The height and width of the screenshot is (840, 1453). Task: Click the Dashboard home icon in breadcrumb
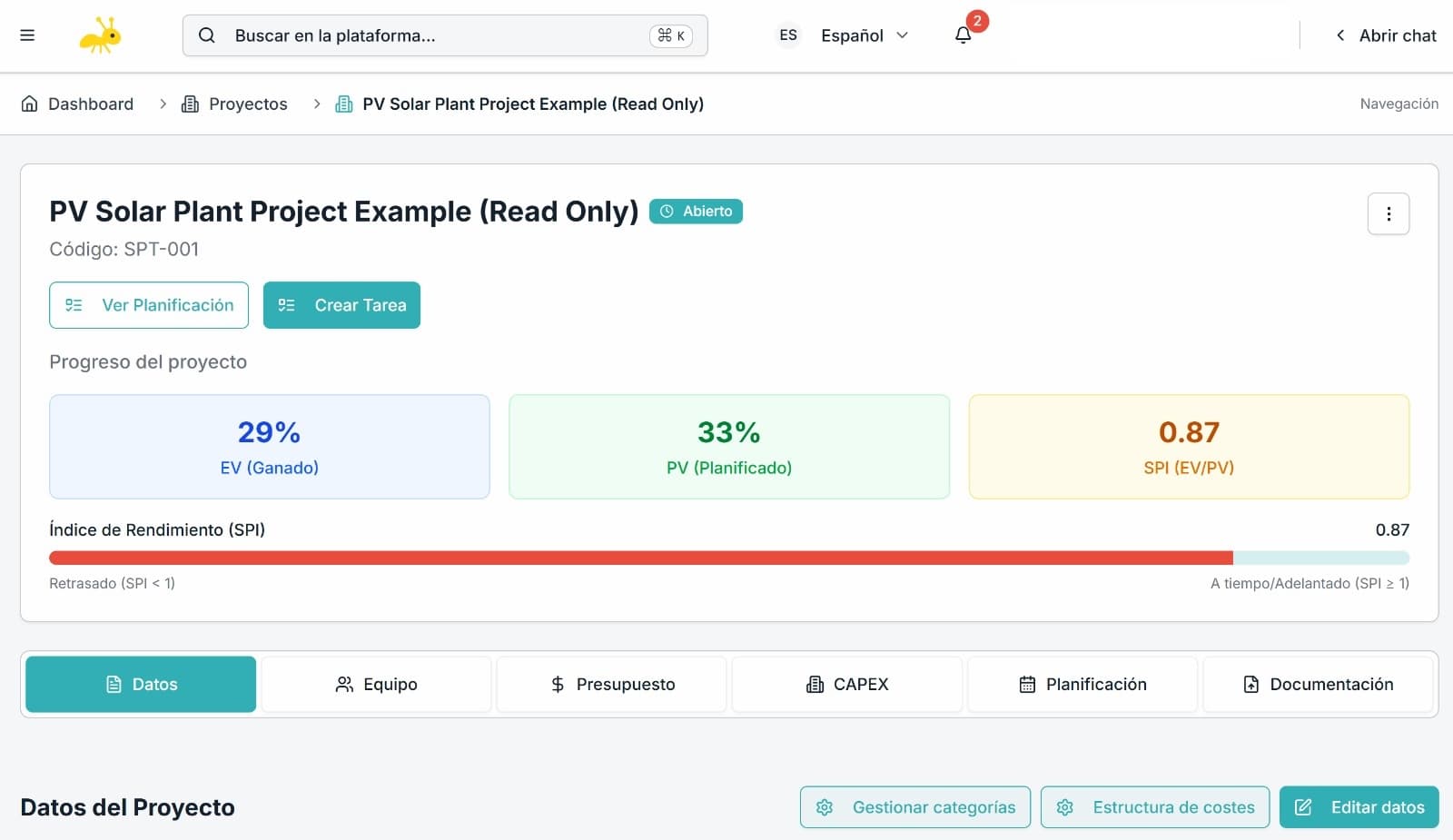(30, 104)
